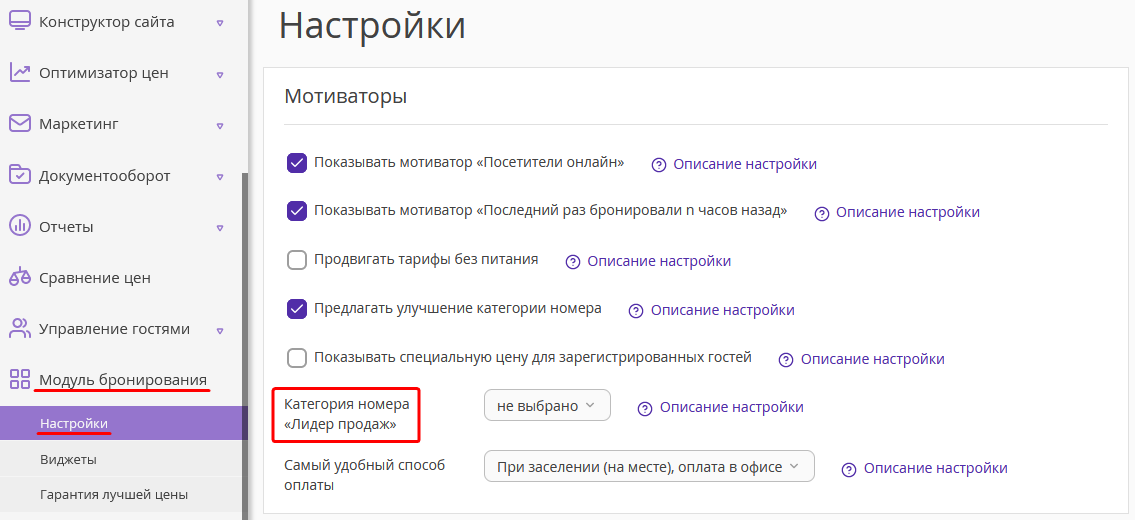Open Описание настройки link for специальную цену
The image size is (1135, 520).
(x=872, y=359)
